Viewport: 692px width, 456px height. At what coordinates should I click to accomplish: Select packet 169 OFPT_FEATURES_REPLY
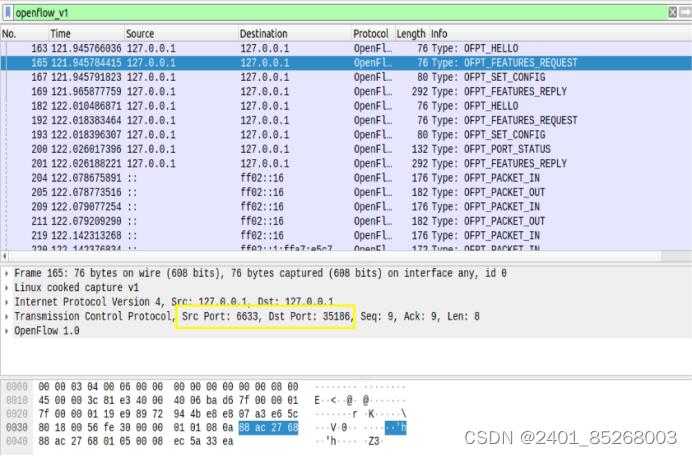pyautogui.click(x=346, y=92)
